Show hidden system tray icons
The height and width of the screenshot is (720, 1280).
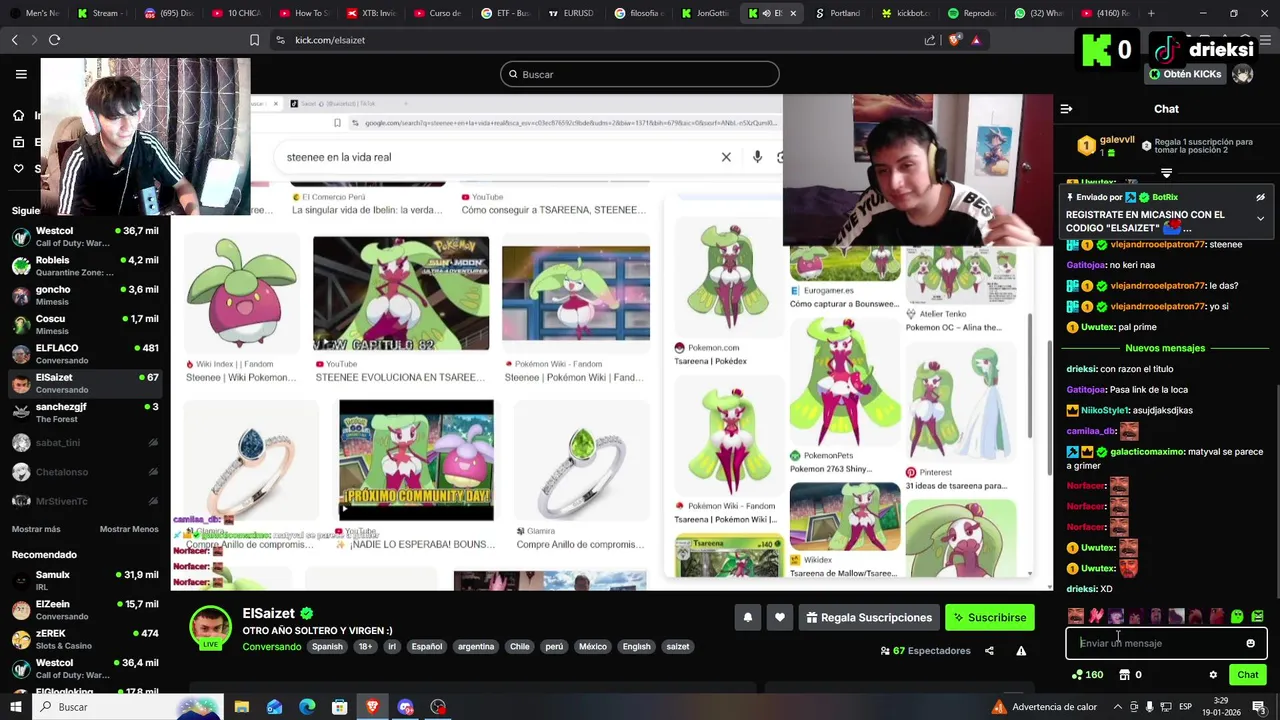(x=1117, y=707)
